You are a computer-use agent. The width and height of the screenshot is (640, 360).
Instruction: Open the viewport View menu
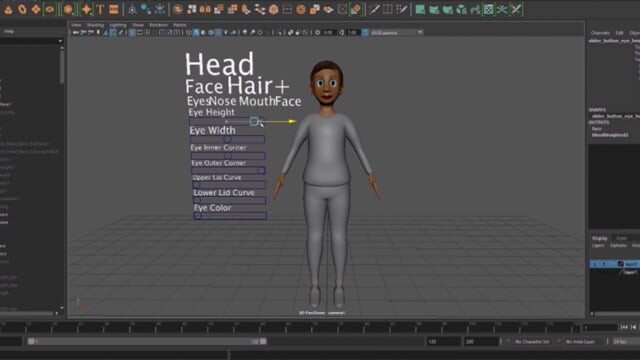[x=76, y=25]
